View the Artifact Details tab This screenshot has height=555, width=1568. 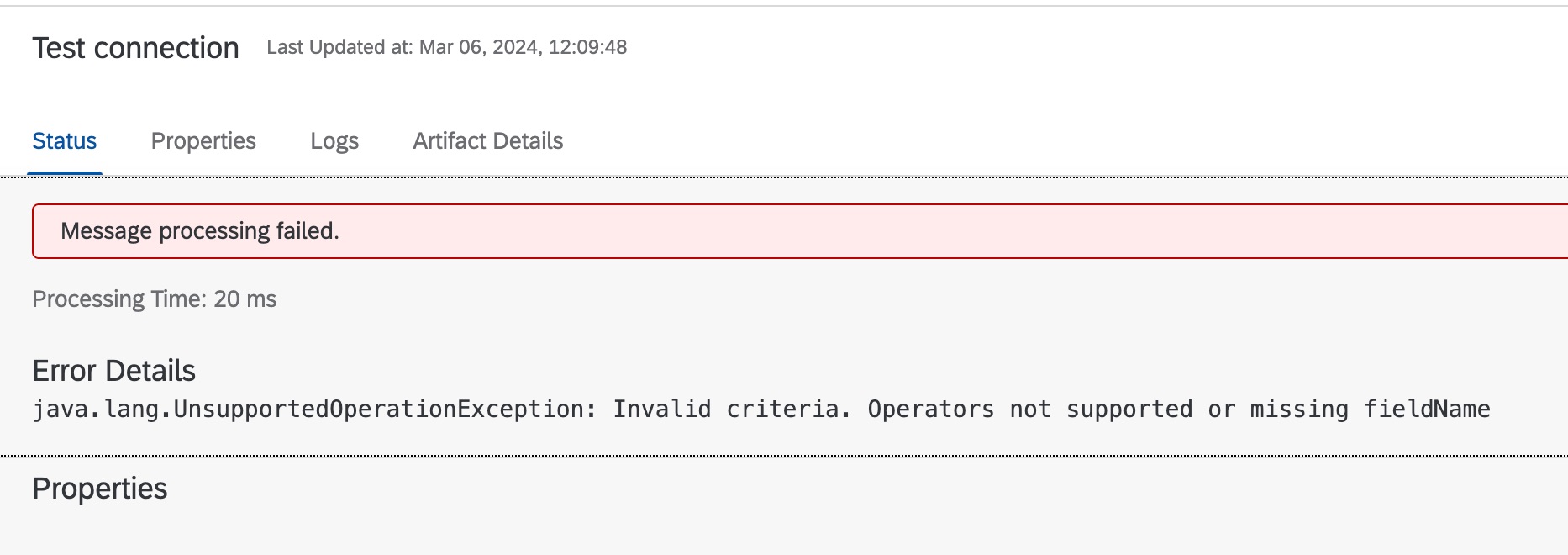pyautogui.click(x=487, y=140)
